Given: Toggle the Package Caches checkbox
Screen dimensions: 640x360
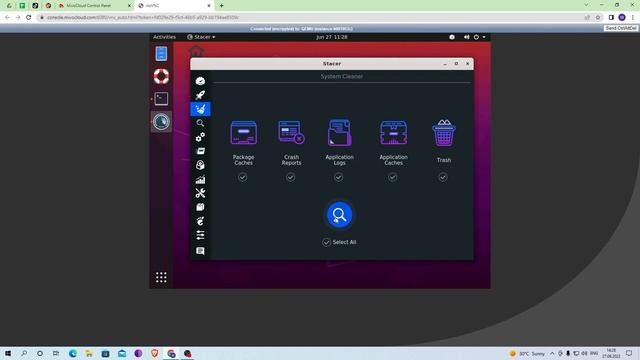Looking at the screenshot, I should pos(242,177).
